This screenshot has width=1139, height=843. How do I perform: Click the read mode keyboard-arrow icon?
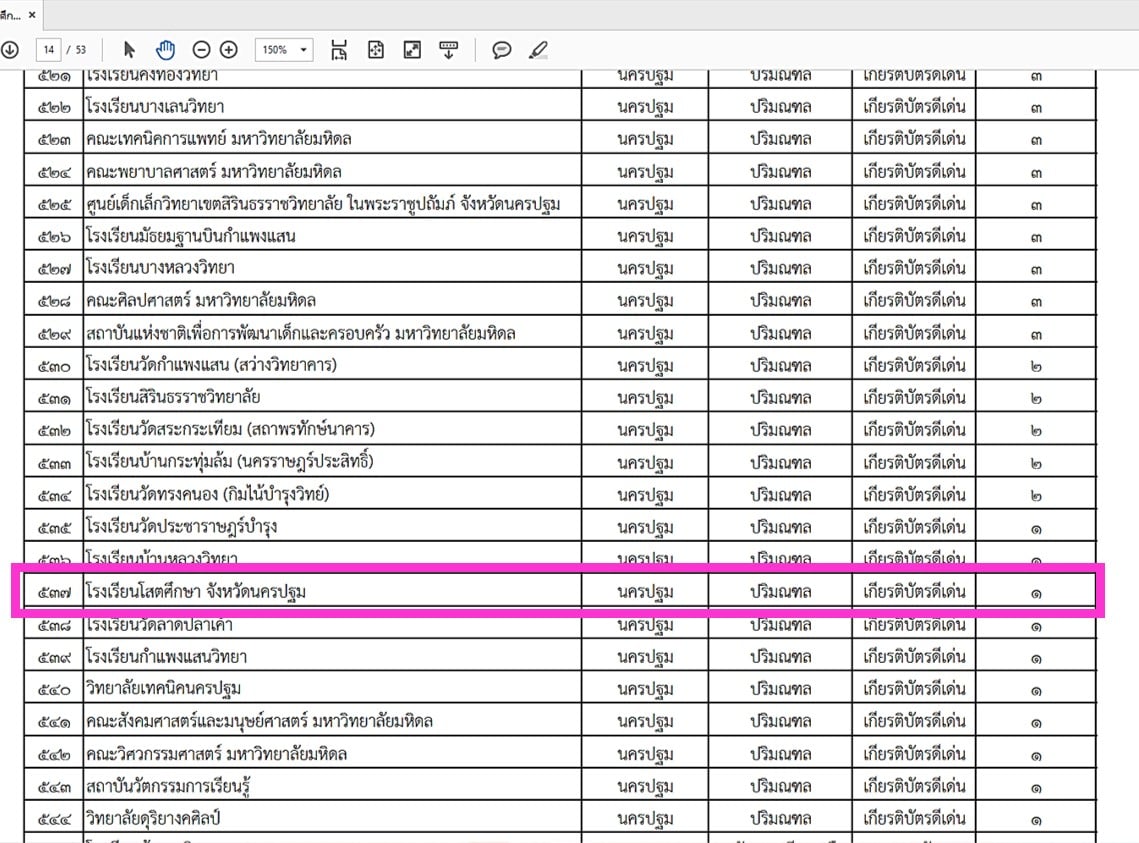(448, 50)
